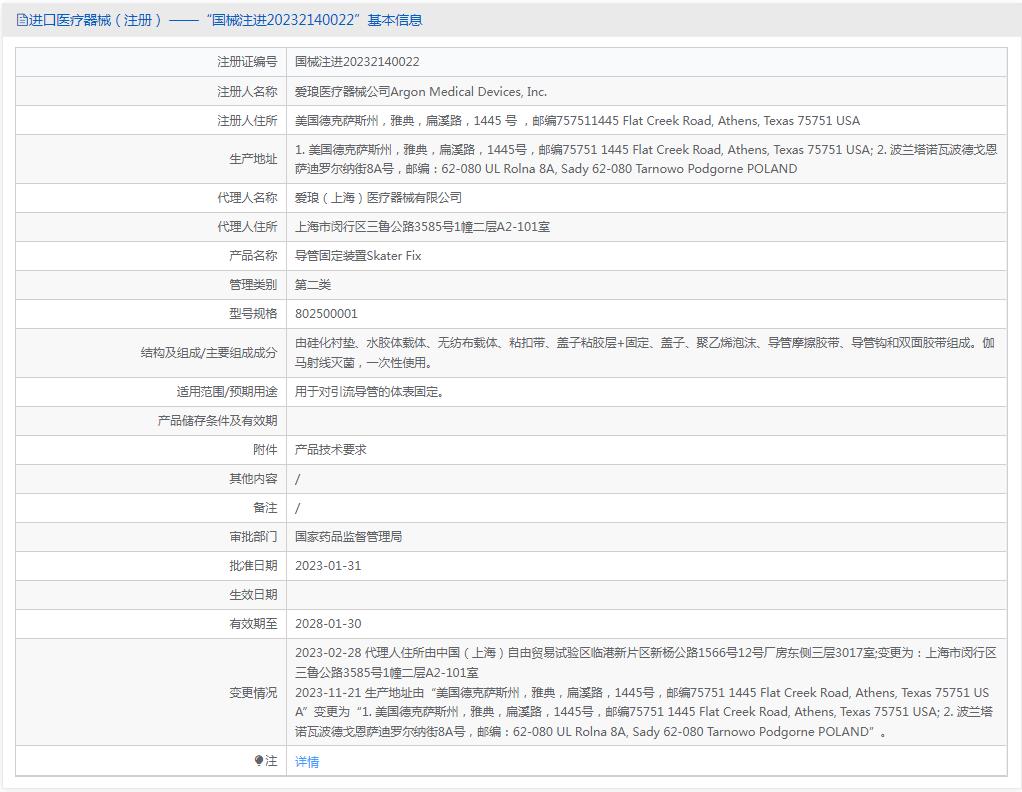Click the 生效日期 label
1022x792 pixels.
click(253, 594)
